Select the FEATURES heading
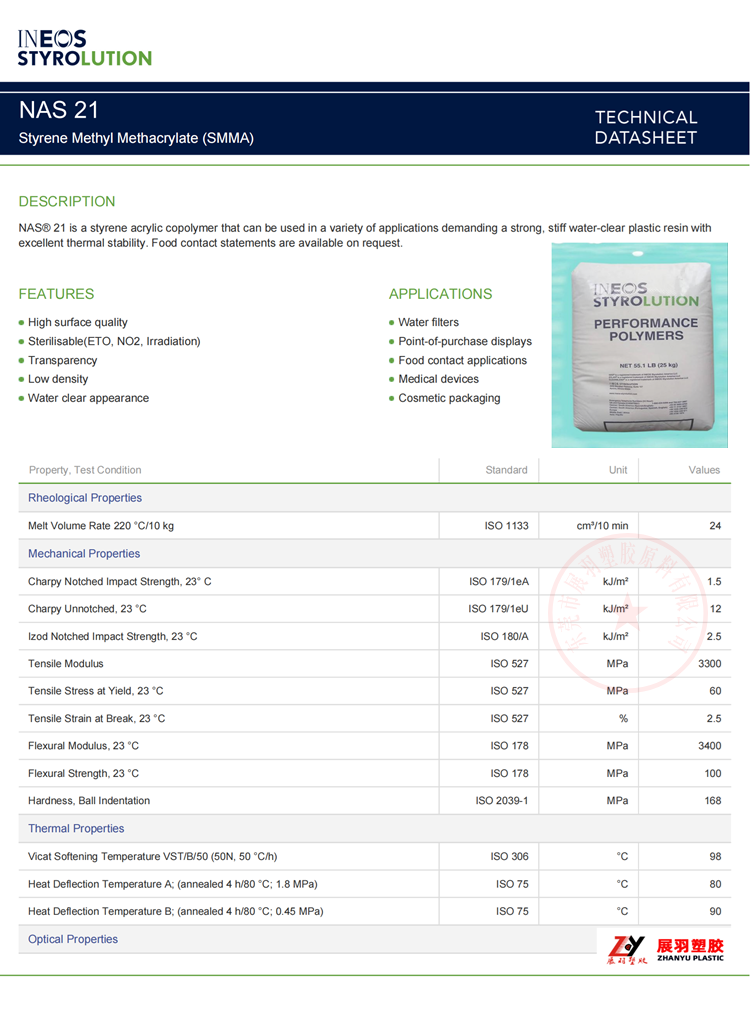 (56, 294)
